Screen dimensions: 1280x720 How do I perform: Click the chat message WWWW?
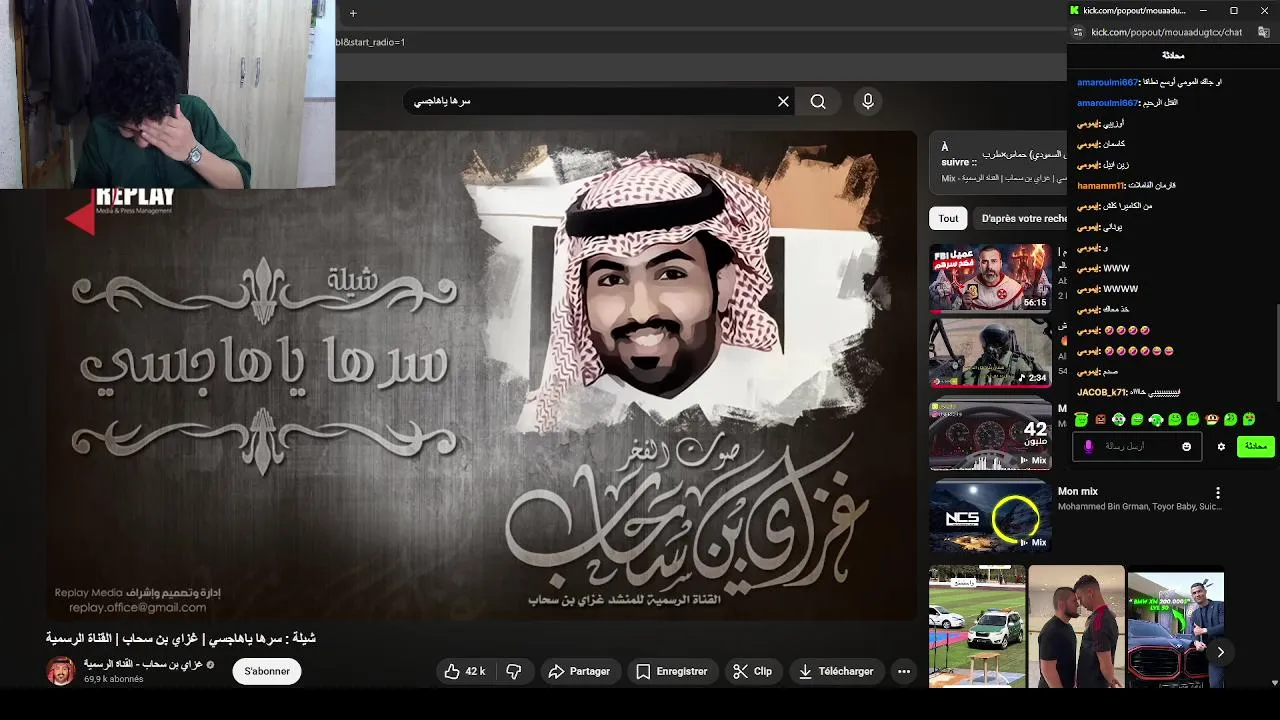(1120, 289)
